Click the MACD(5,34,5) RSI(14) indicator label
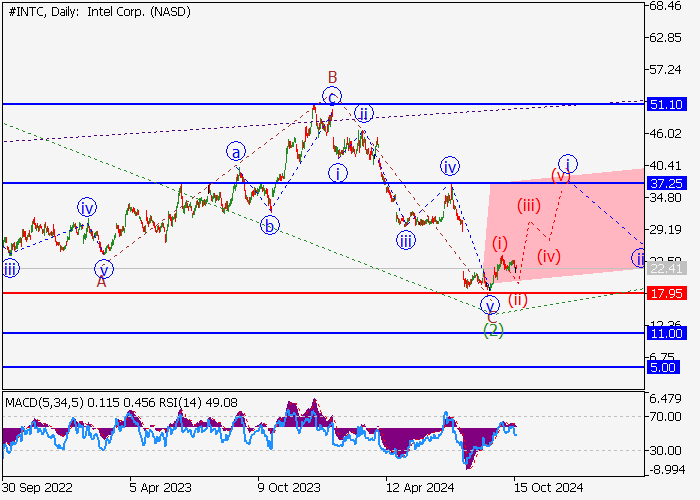Image resolution: width=700 pixels, height=500 pixels. tap(121, 403)
